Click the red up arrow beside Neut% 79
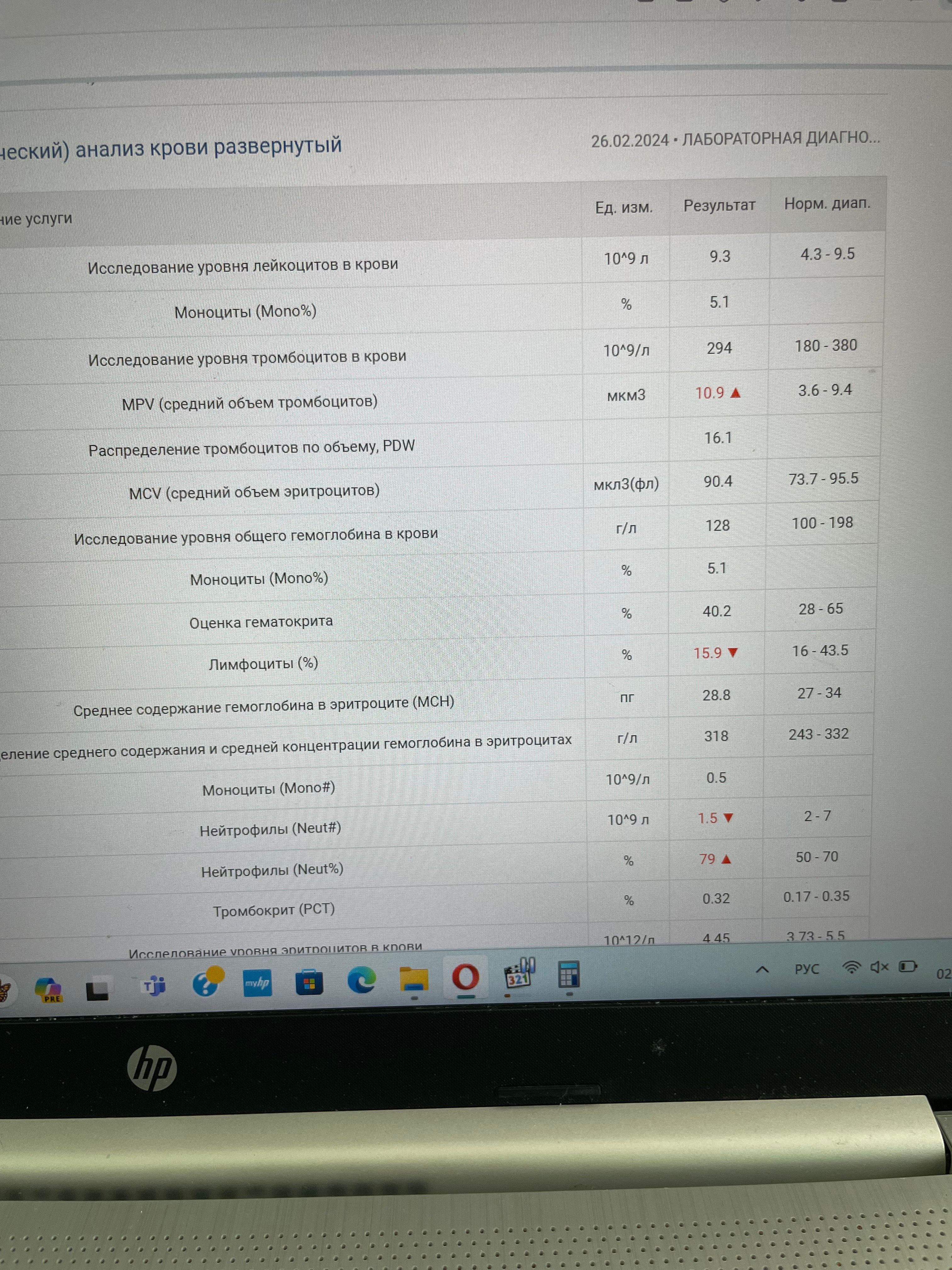This screenshot has width=952, height=1270. [726, 860]
